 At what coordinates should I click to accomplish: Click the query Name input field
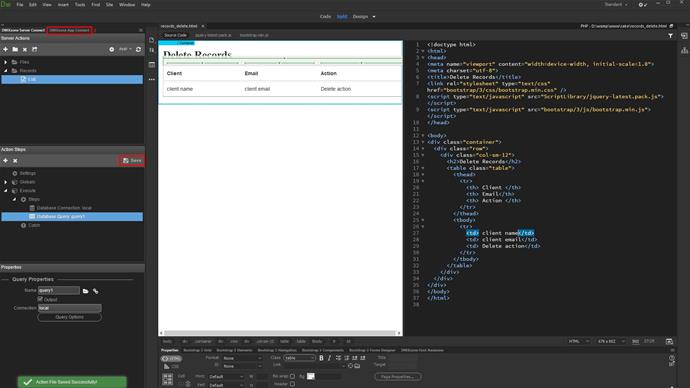point(59,290)
